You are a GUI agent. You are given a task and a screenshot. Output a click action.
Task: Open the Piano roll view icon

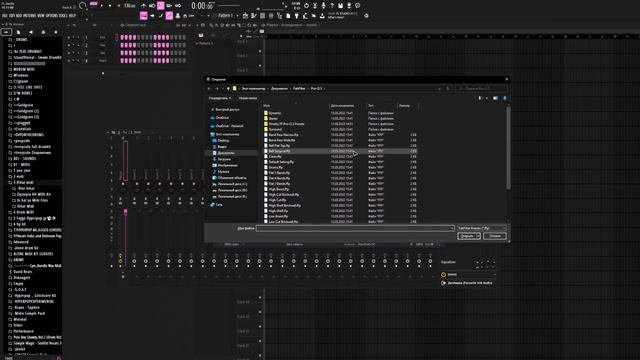pos(253,16)
